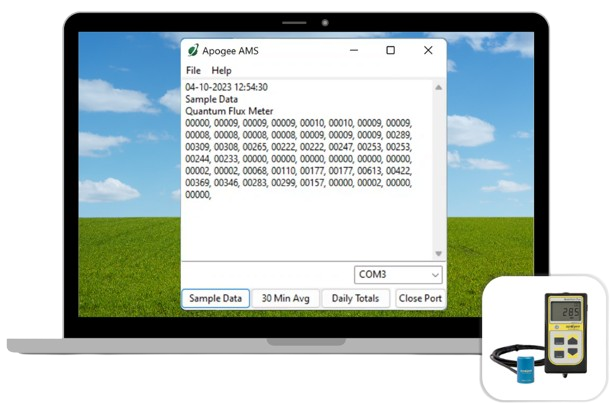Close the Apogee AMS window
612x408 pixels.
(x=428, y=50)
